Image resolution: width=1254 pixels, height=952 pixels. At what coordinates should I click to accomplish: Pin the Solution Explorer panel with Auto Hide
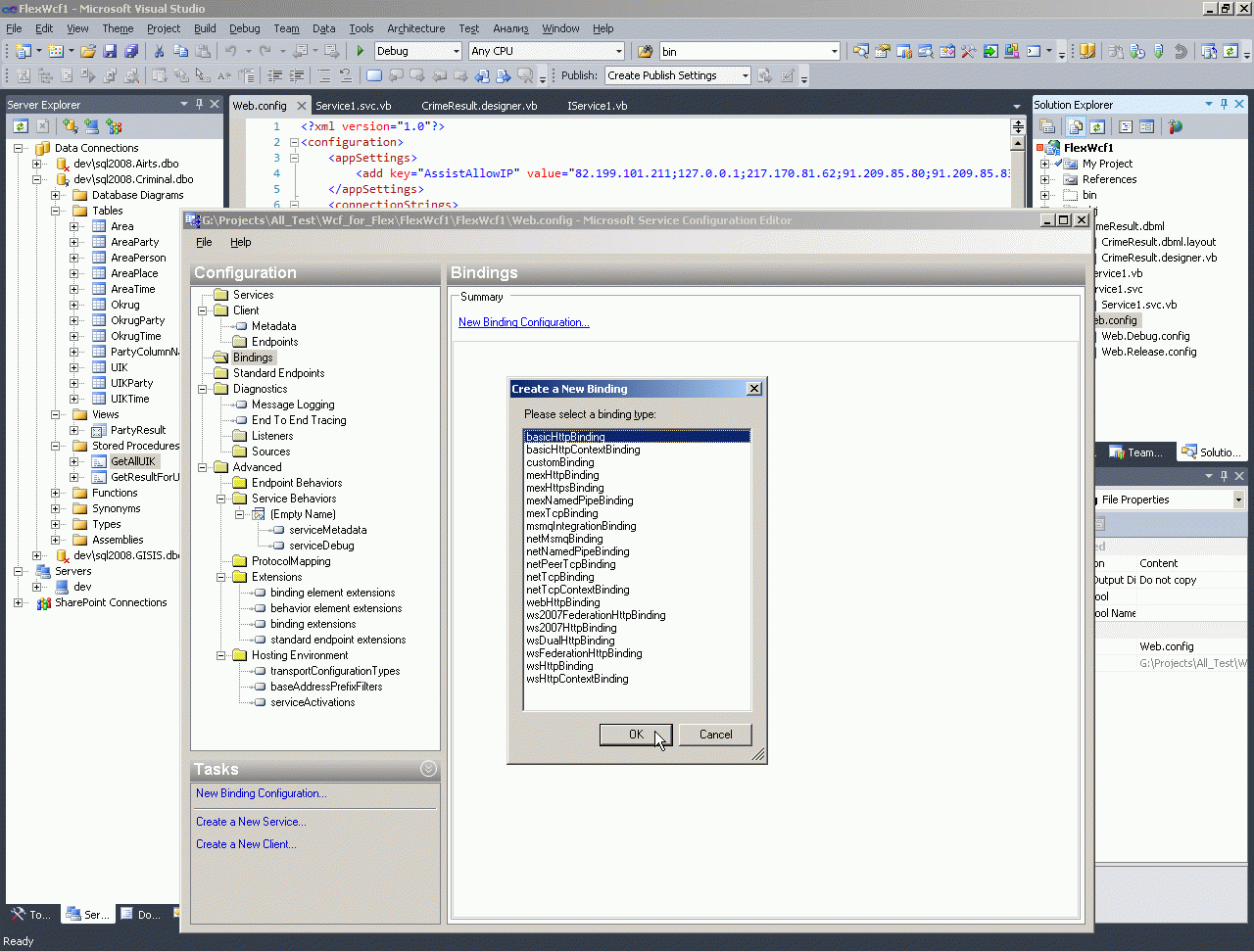1224,104
